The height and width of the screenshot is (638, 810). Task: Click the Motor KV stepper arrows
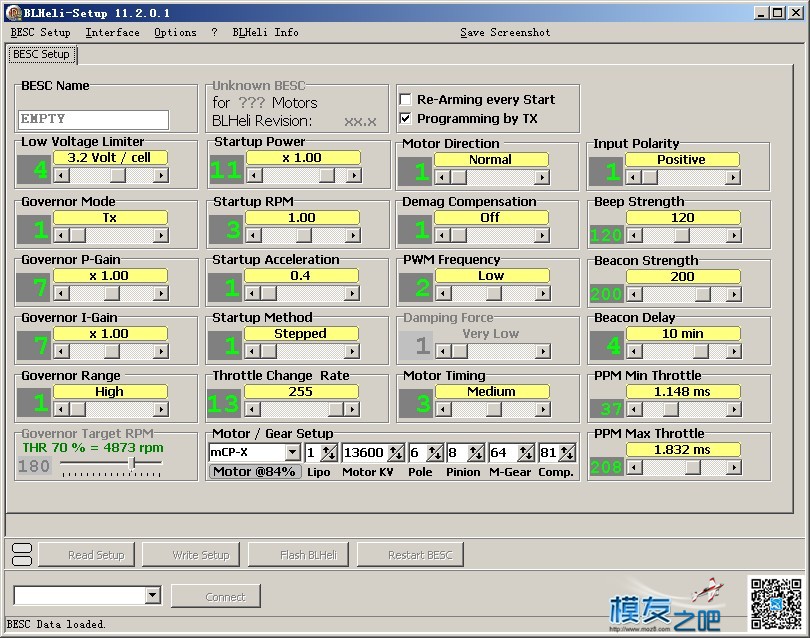click(x=396, y=453)
